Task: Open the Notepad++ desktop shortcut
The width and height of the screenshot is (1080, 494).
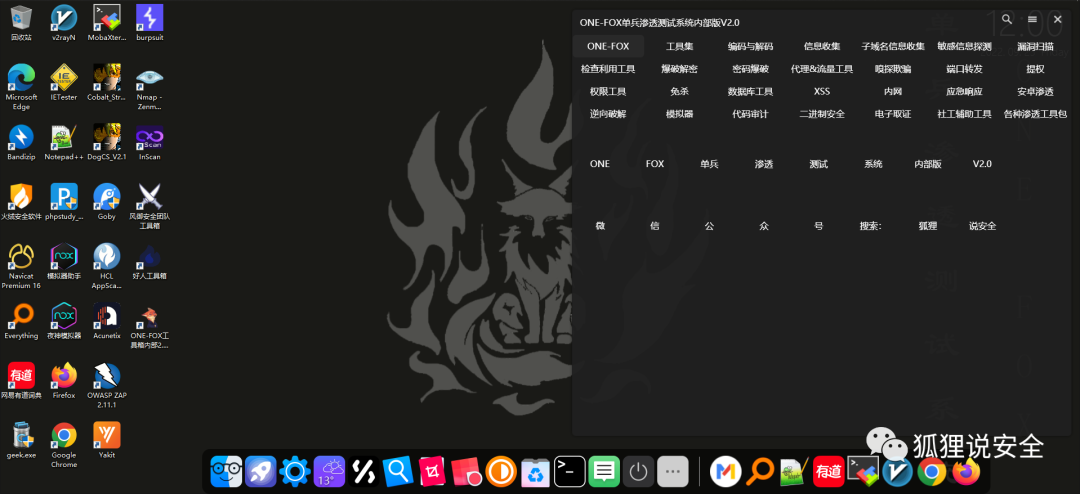Action: coord(63,143)
